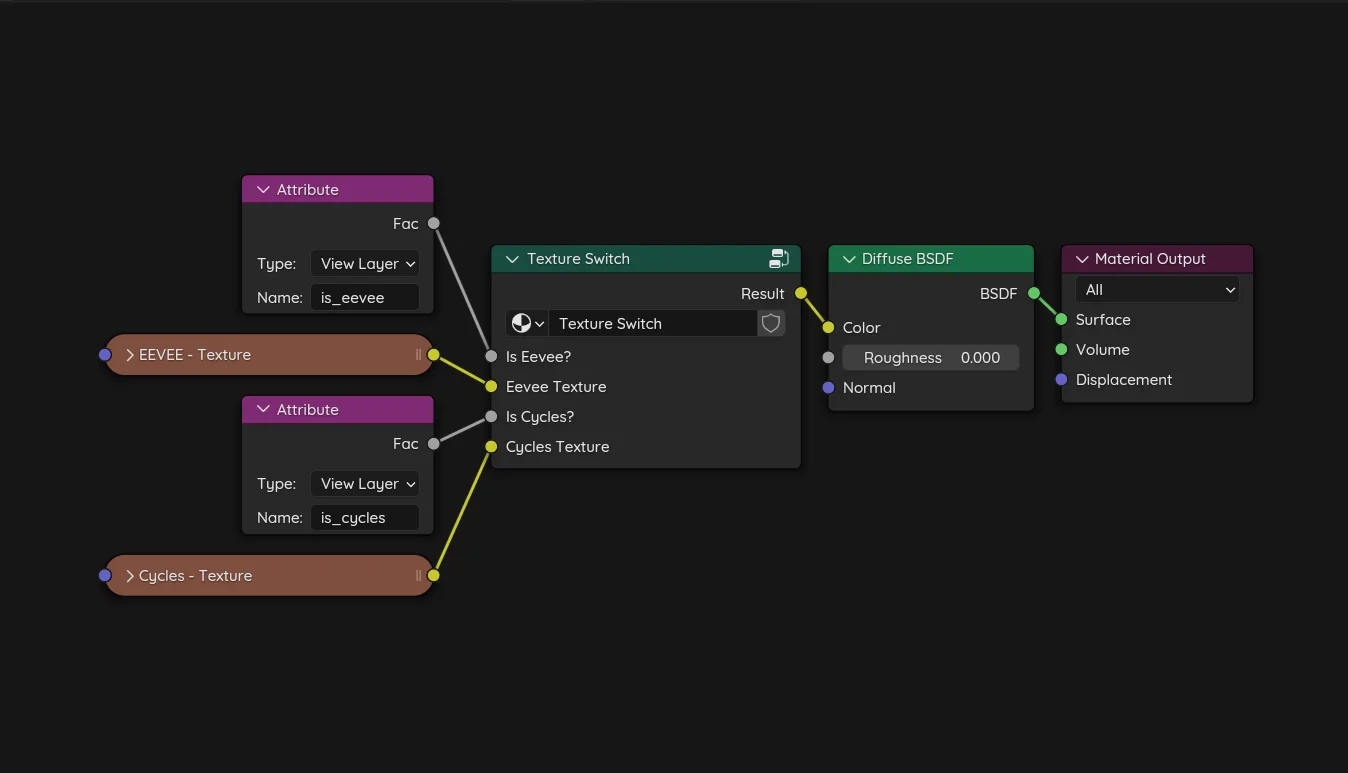The width and height of the screenshot is (1348, 773).
Task: Click the Fac output socket on is_eevee Attribute node
Action: pos(433,223)
